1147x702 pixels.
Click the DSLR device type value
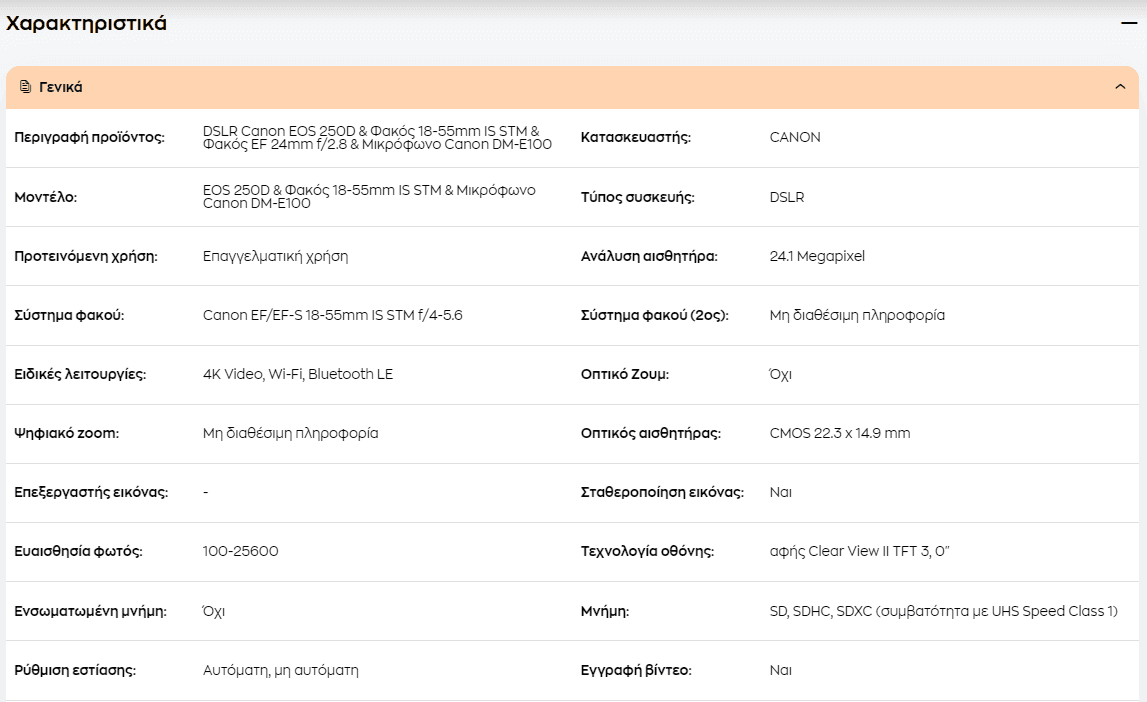point(787,197)
